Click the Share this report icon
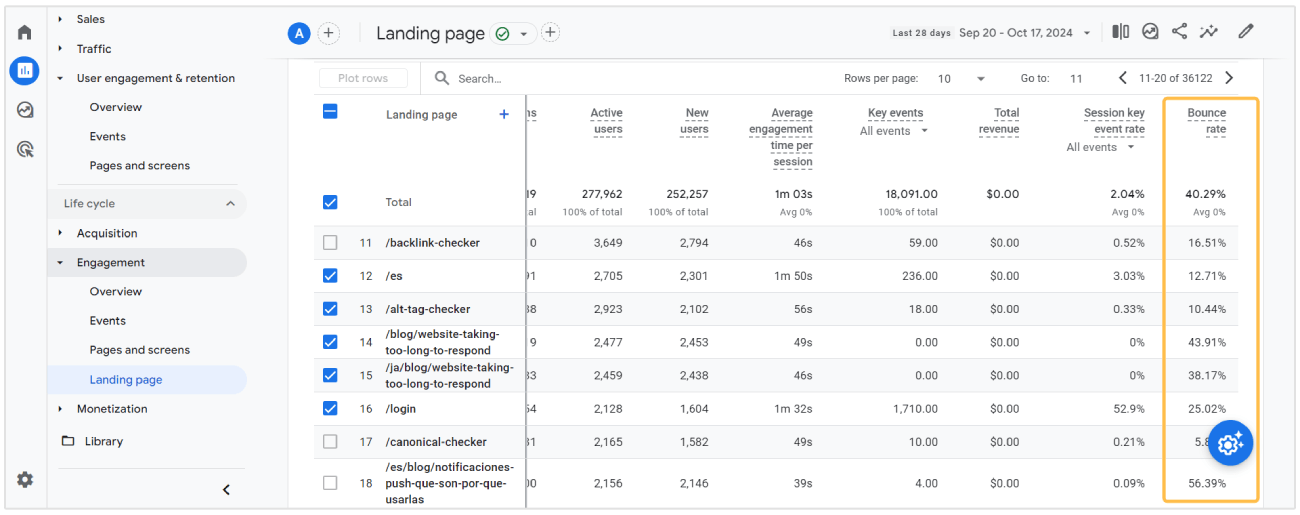This screenshot has height=515, width=1300. click(x=1180, y=32)
